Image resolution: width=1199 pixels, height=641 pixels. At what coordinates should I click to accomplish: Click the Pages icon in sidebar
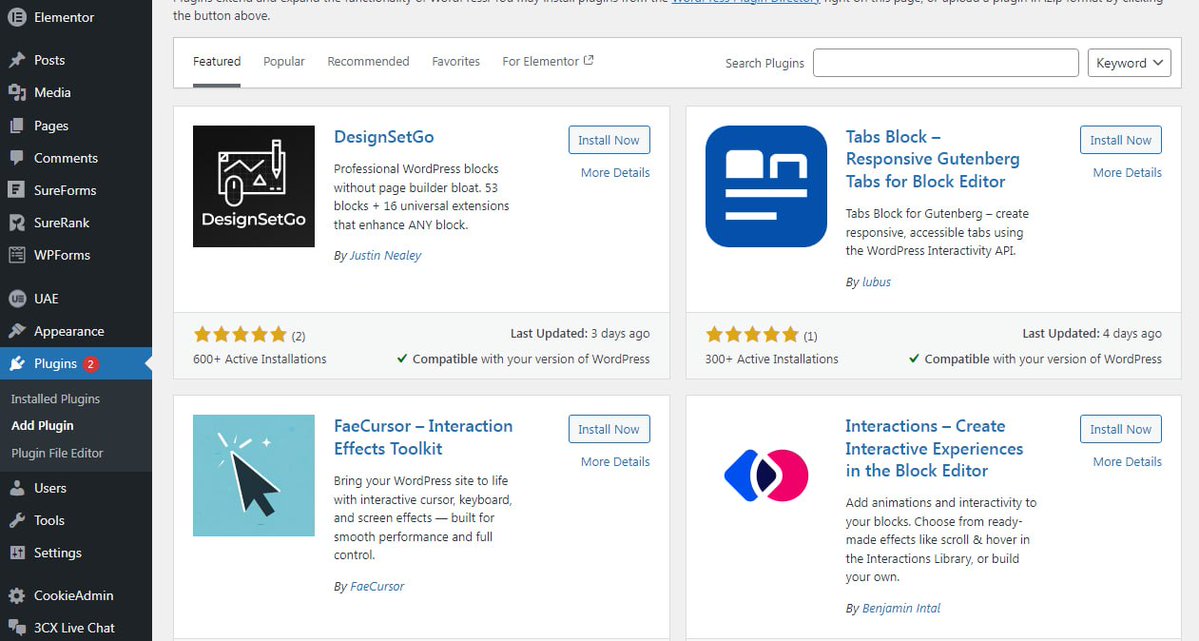[17, 125]
